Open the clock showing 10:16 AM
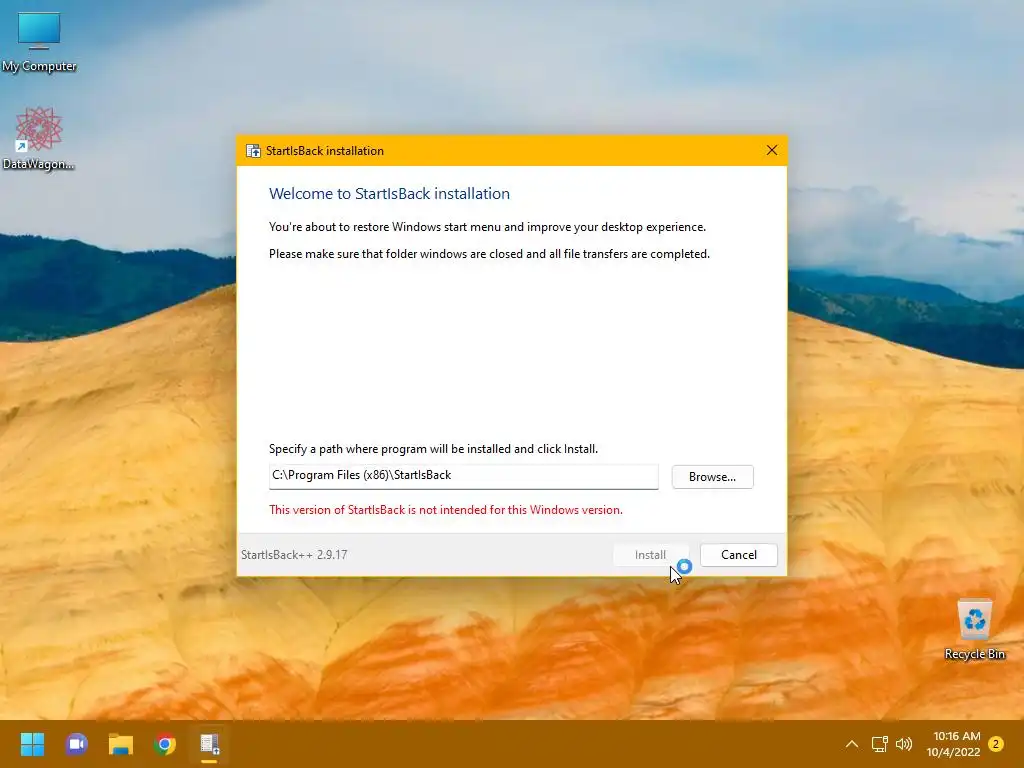The image size is (1024, 768). 953,744
